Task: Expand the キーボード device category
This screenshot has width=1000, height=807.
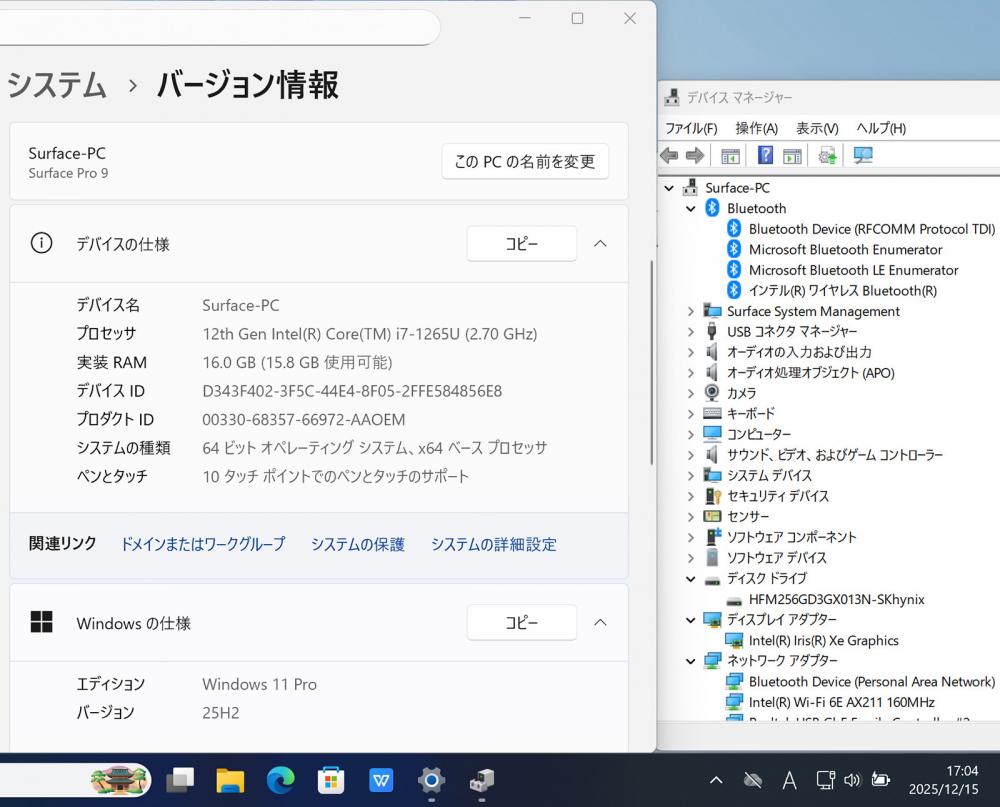Action: click(x=690, y=413)
